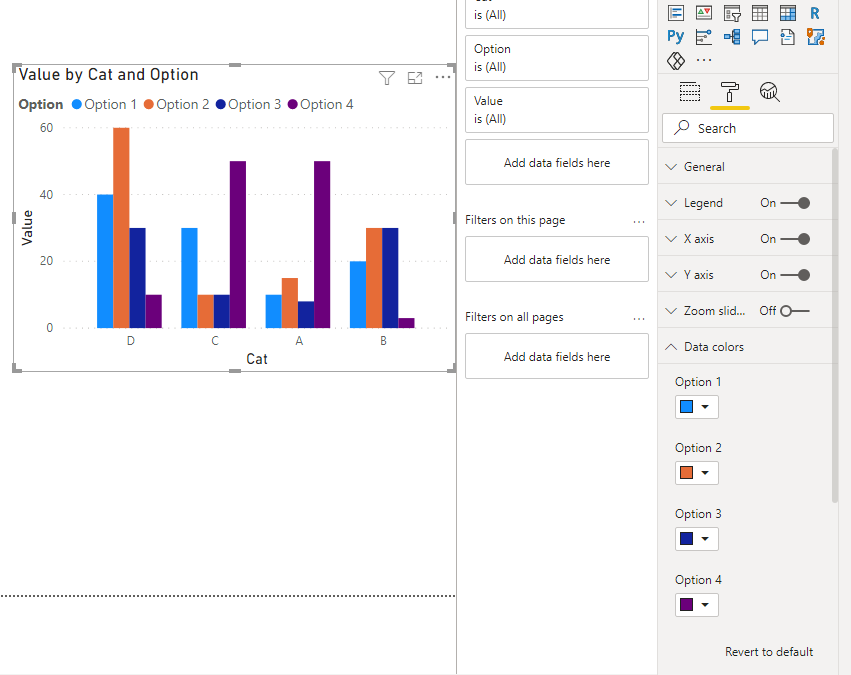Screen dimensions: 851x675
Task: Turn off the Legend toggle
Action: click(795, 203)
